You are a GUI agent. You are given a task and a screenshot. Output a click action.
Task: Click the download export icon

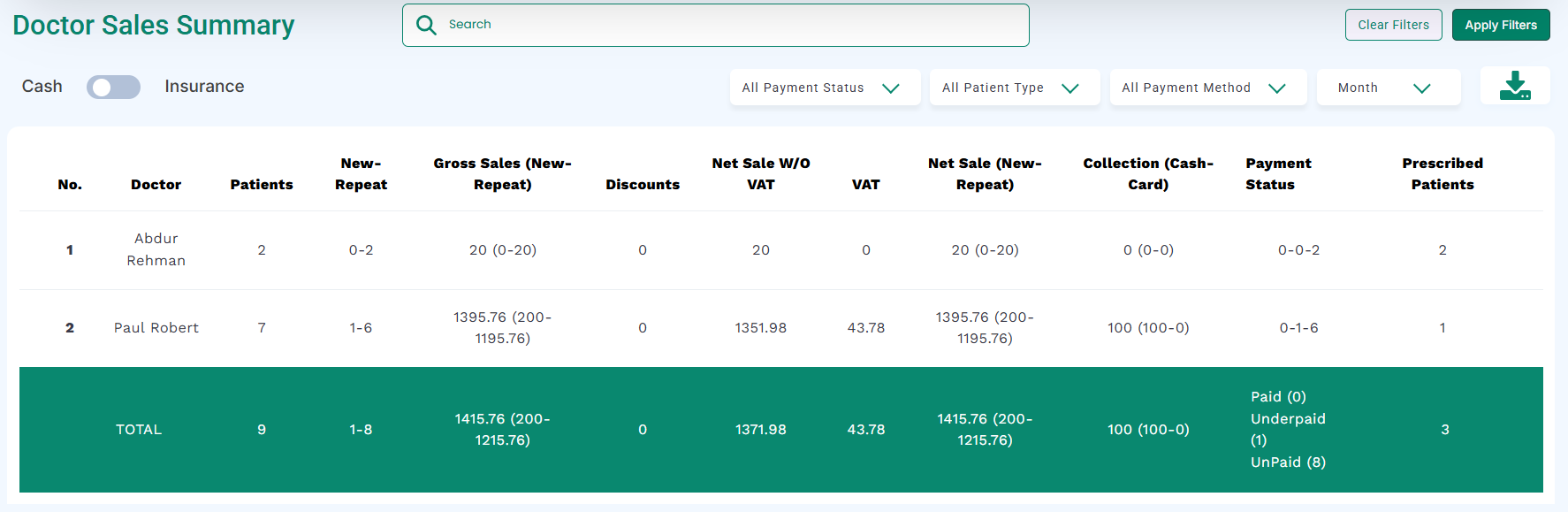(x=1515, y=86)
